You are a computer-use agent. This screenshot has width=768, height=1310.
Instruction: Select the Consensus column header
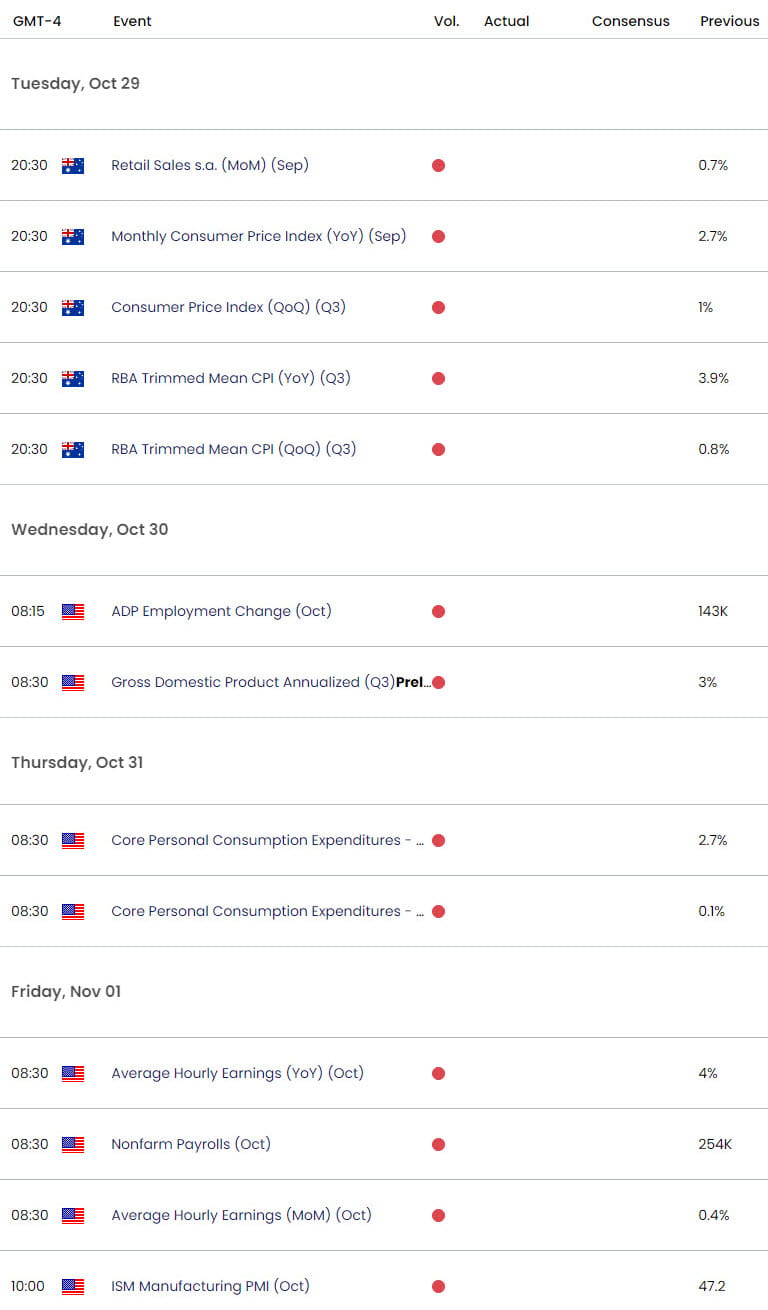[630, 21]
